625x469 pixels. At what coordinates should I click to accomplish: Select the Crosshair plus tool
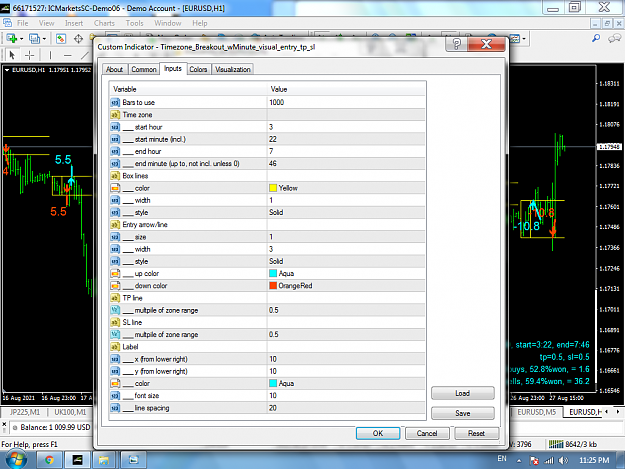coord(29,55)
